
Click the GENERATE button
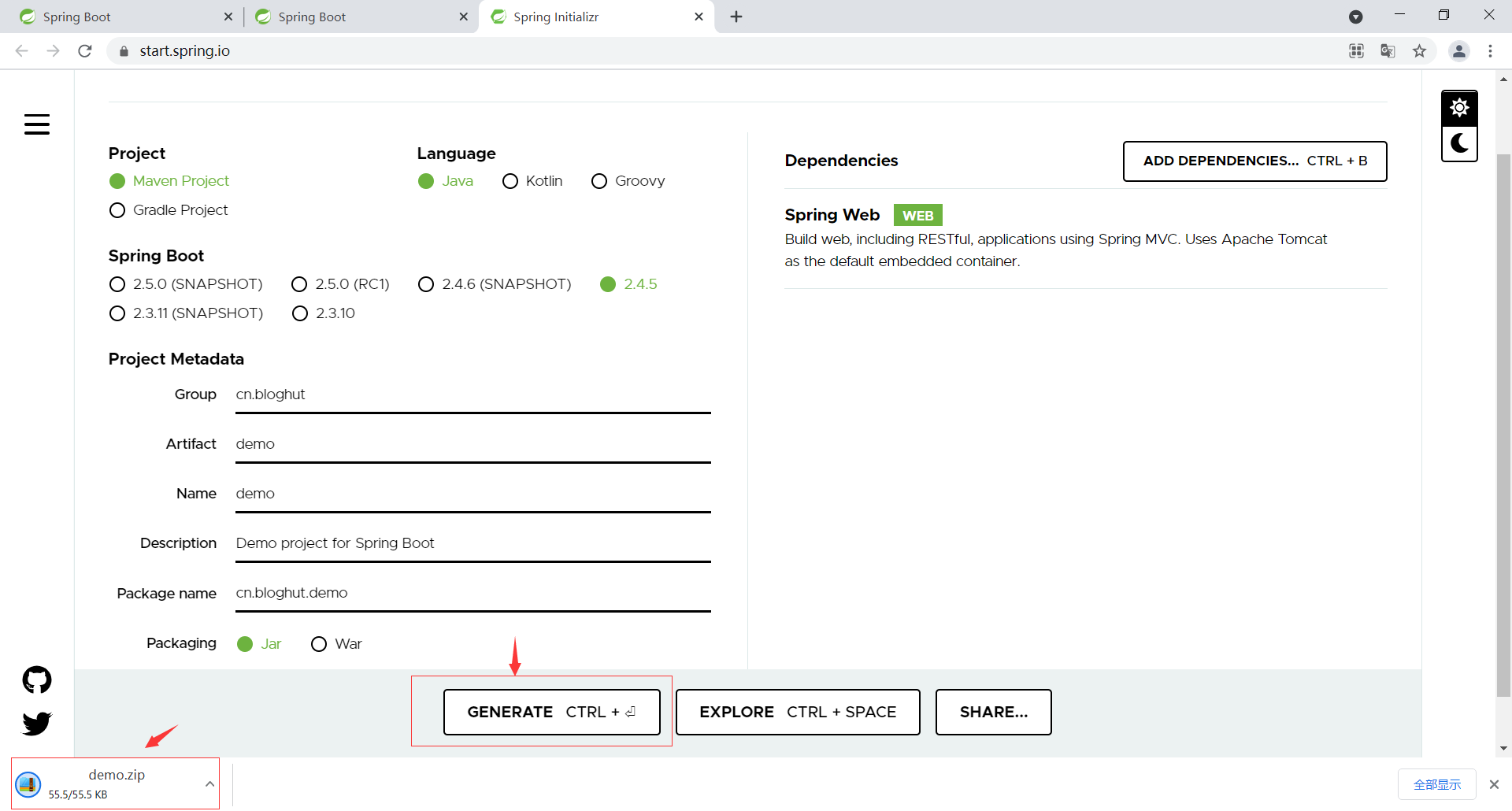coord(552,712)
